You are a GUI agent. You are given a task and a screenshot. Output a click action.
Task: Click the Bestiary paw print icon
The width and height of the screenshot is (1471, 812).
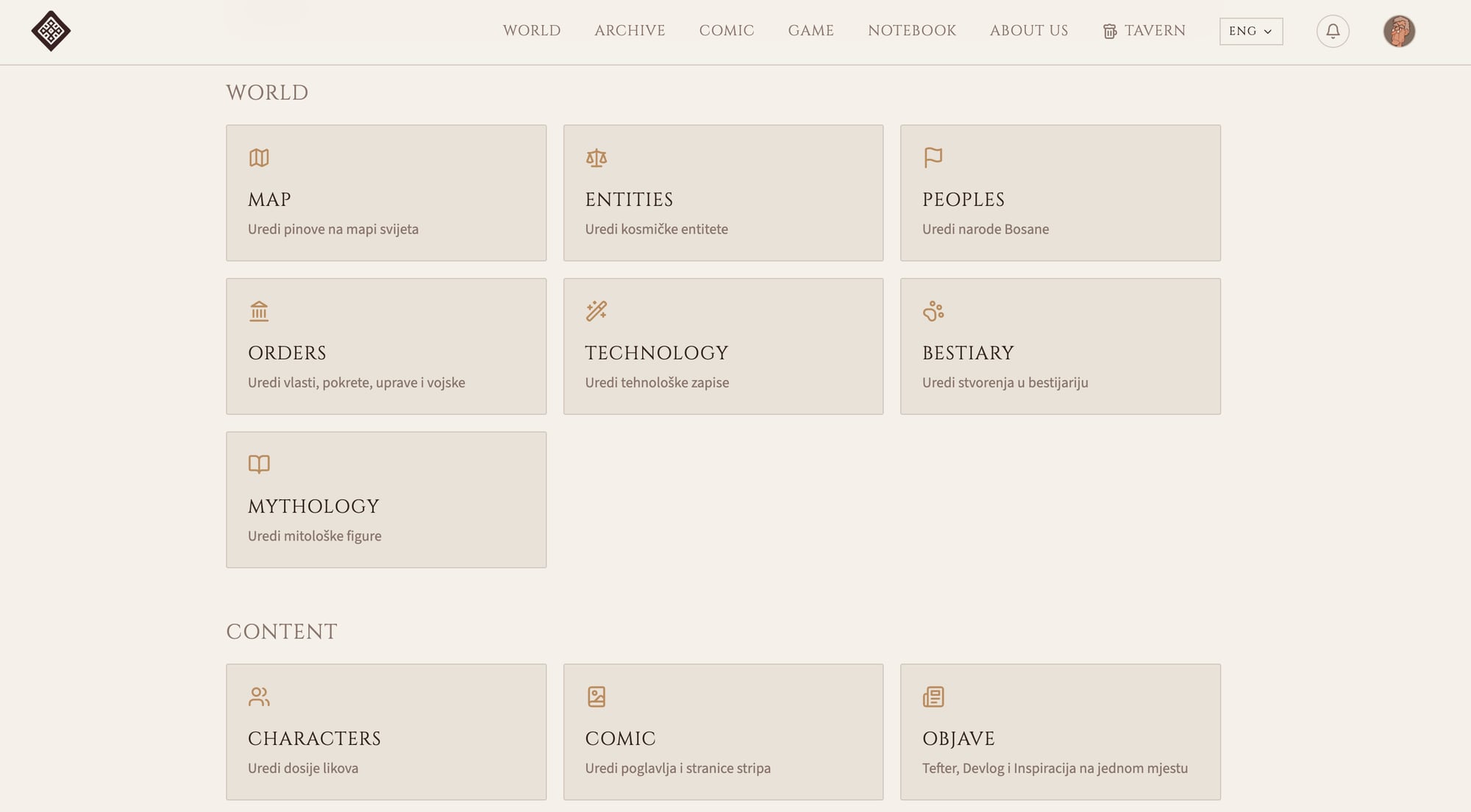pos(933,311)
